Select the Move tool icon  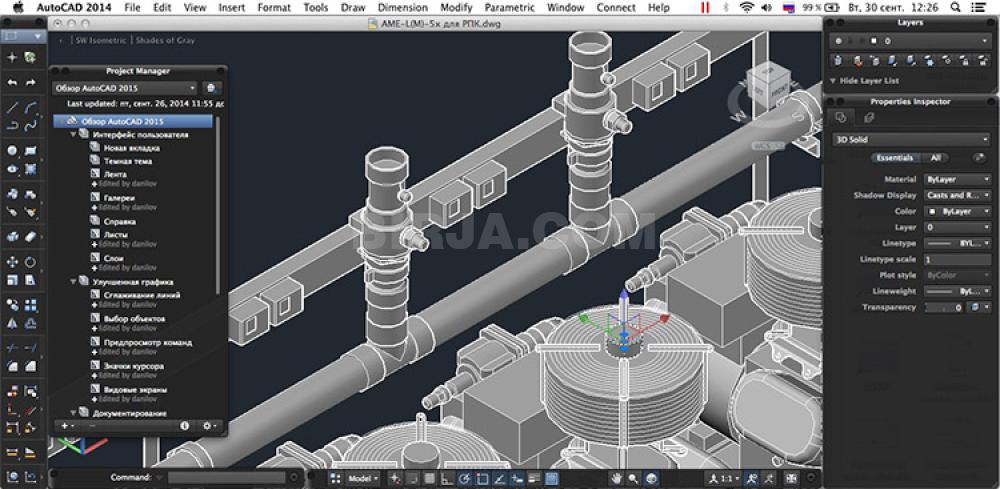click(x=12, y=262)
